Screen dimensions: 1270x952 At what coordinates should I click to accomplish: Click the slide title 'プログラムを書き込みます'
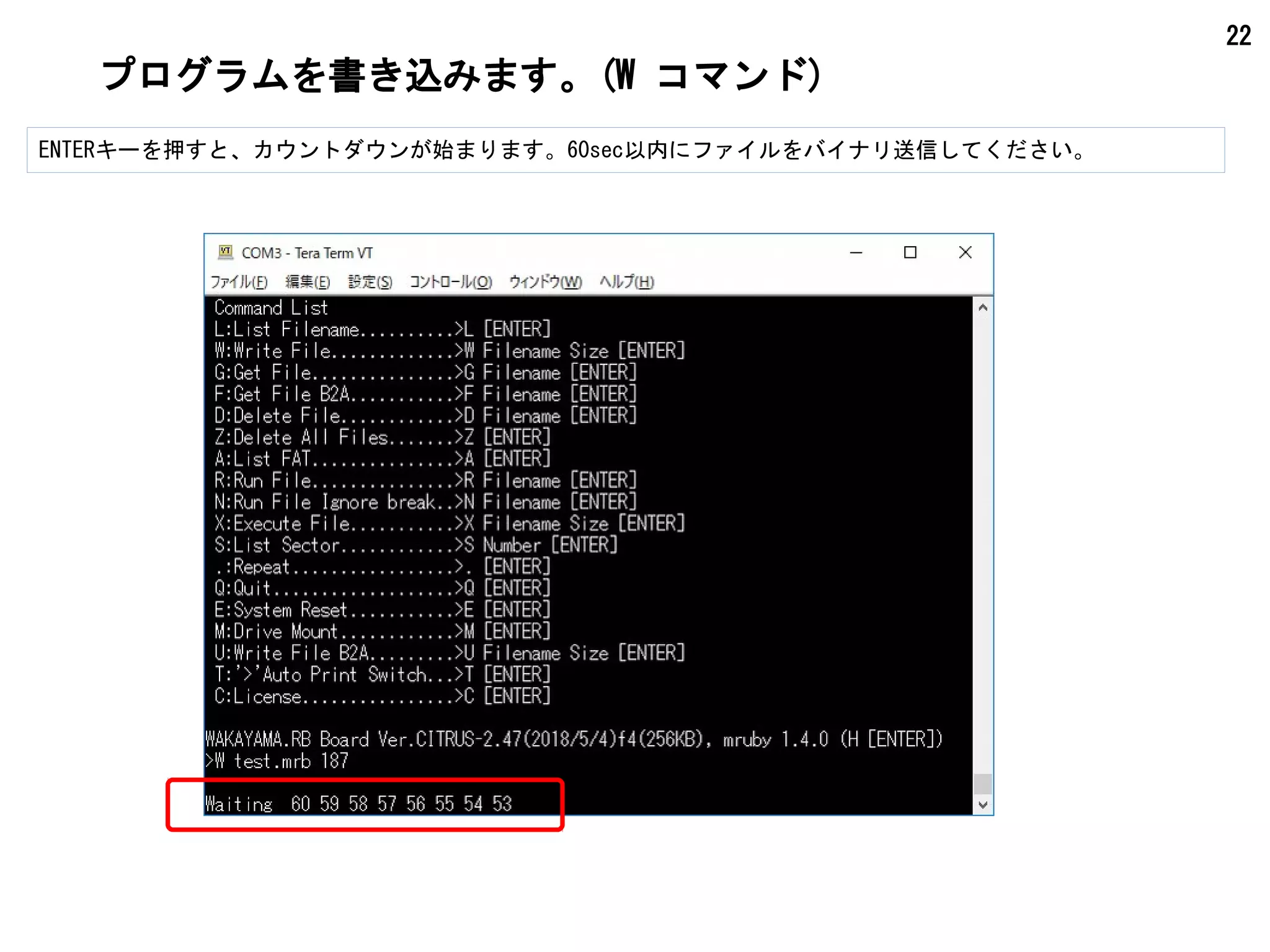tap(461, 75)
